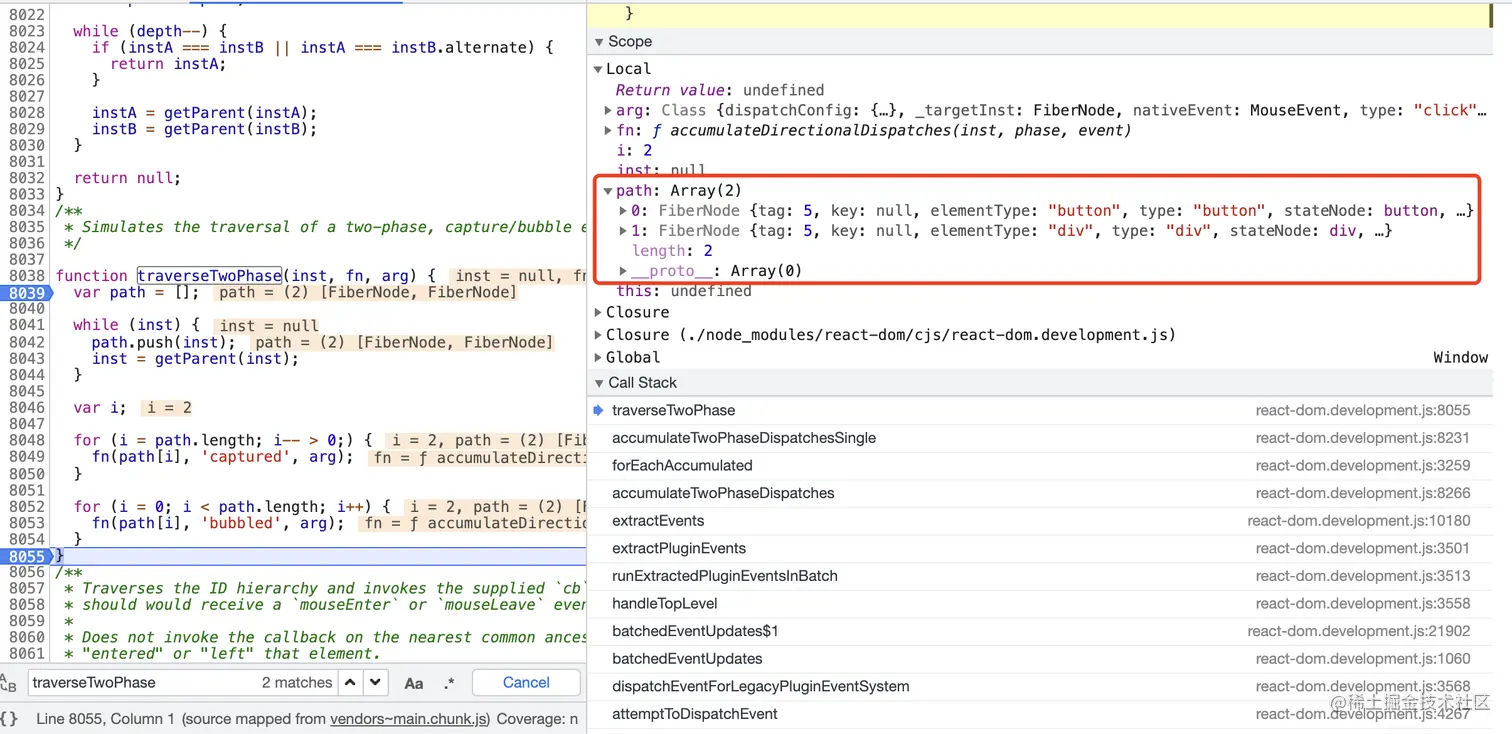1512x734 pixels.
Task: Click the '2 matches' search count
Action: (297, 683)
